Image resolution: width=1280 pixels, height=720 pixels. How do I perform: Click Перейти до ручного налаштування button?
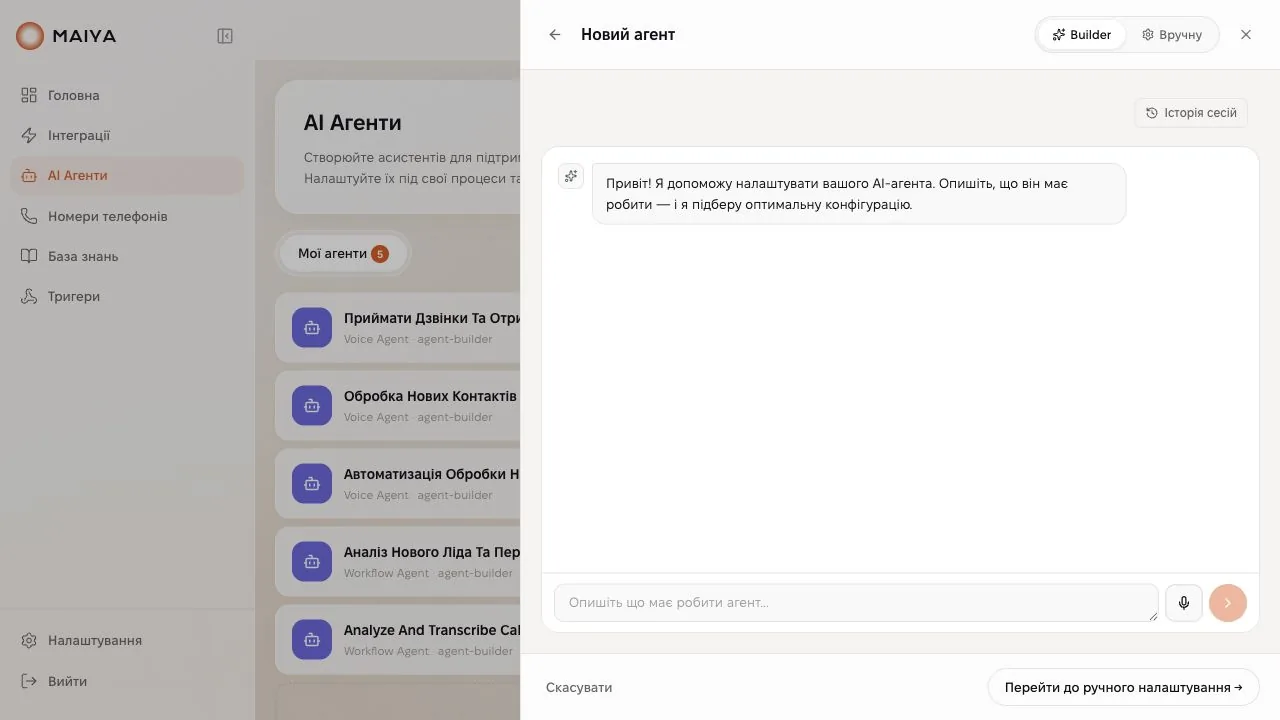[x=1123, y=687]
